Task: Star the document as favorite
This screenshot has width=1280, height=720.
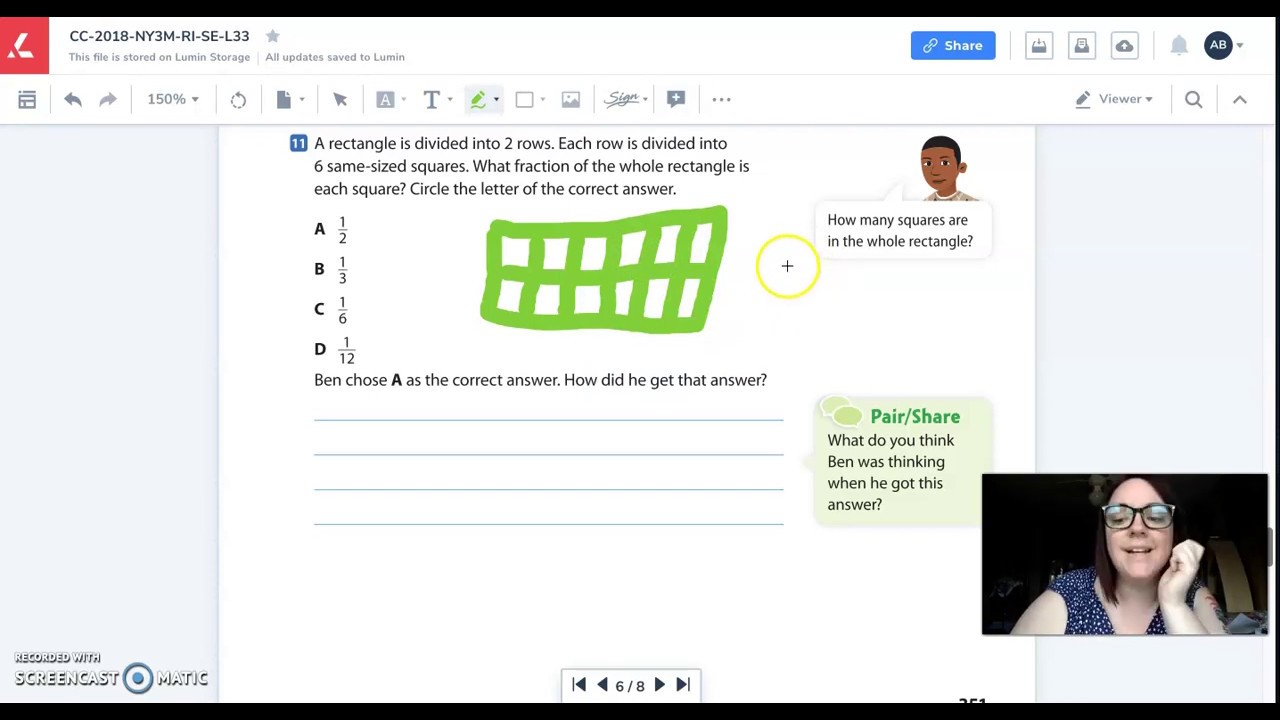Action: coord(272,36)
